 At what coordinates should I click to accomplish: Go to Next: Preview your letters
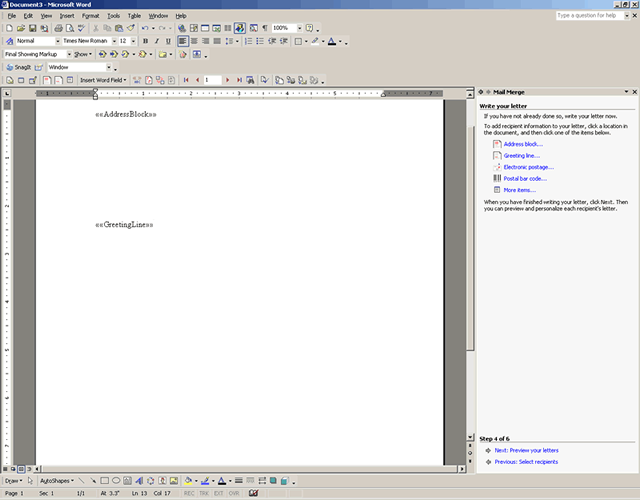pyautogui.click(x=527, y=450)
